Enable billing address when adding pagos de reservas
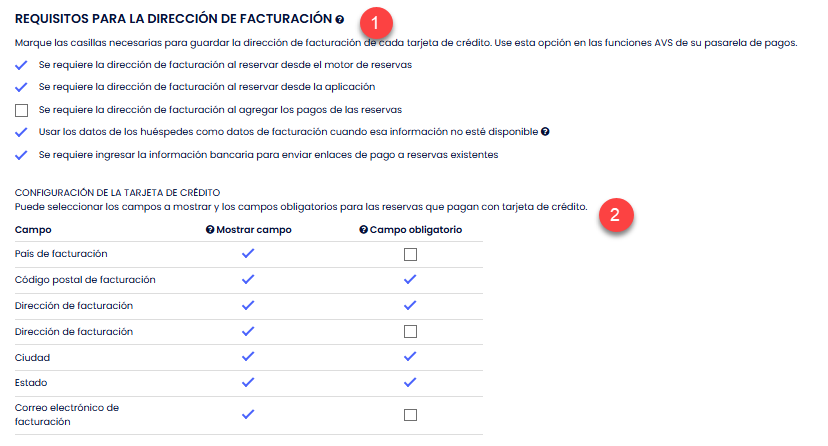This screenshot has height=446, width=828. click(22, 109)
